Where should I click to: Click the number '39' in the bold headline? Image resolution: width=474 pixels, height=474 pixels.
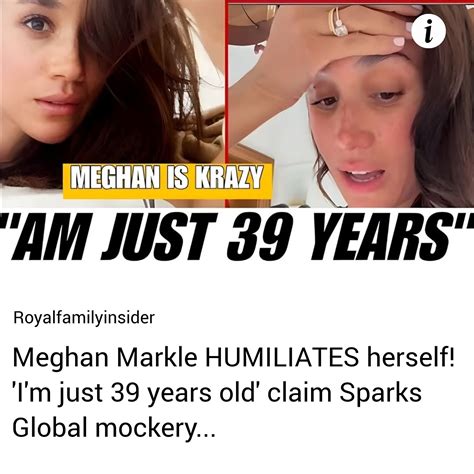pos(256,239)
